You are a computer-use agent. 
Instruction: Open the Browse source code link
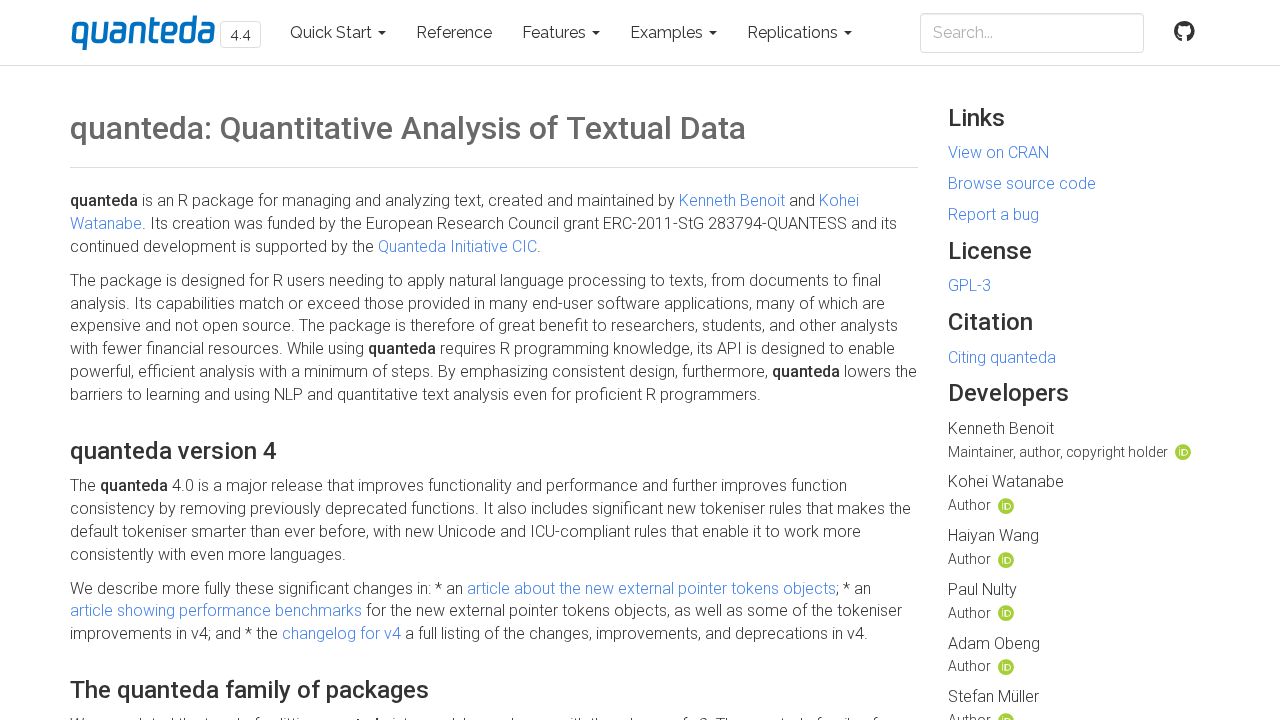pyautogui.click(x=1022, y=184)
